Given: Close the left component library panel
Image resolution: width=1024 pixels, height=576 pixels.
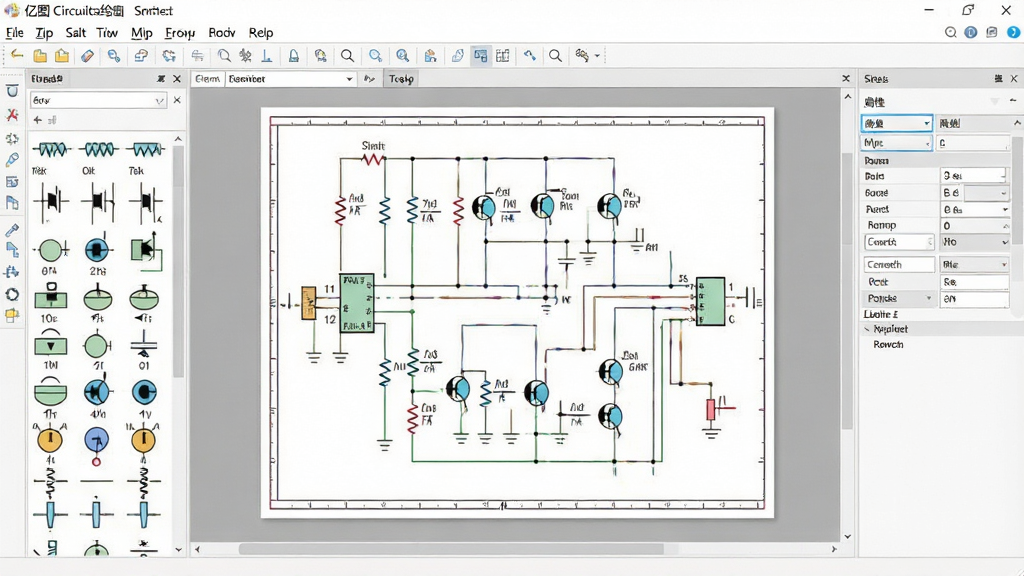Looking at the screenshot, I should coord(177,79).
